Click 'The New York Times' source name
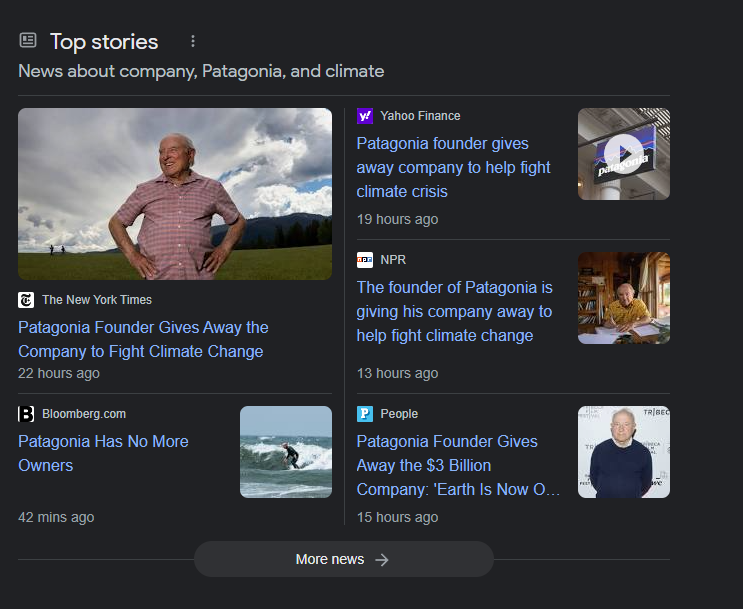743x609 pixels. [97, 300]
